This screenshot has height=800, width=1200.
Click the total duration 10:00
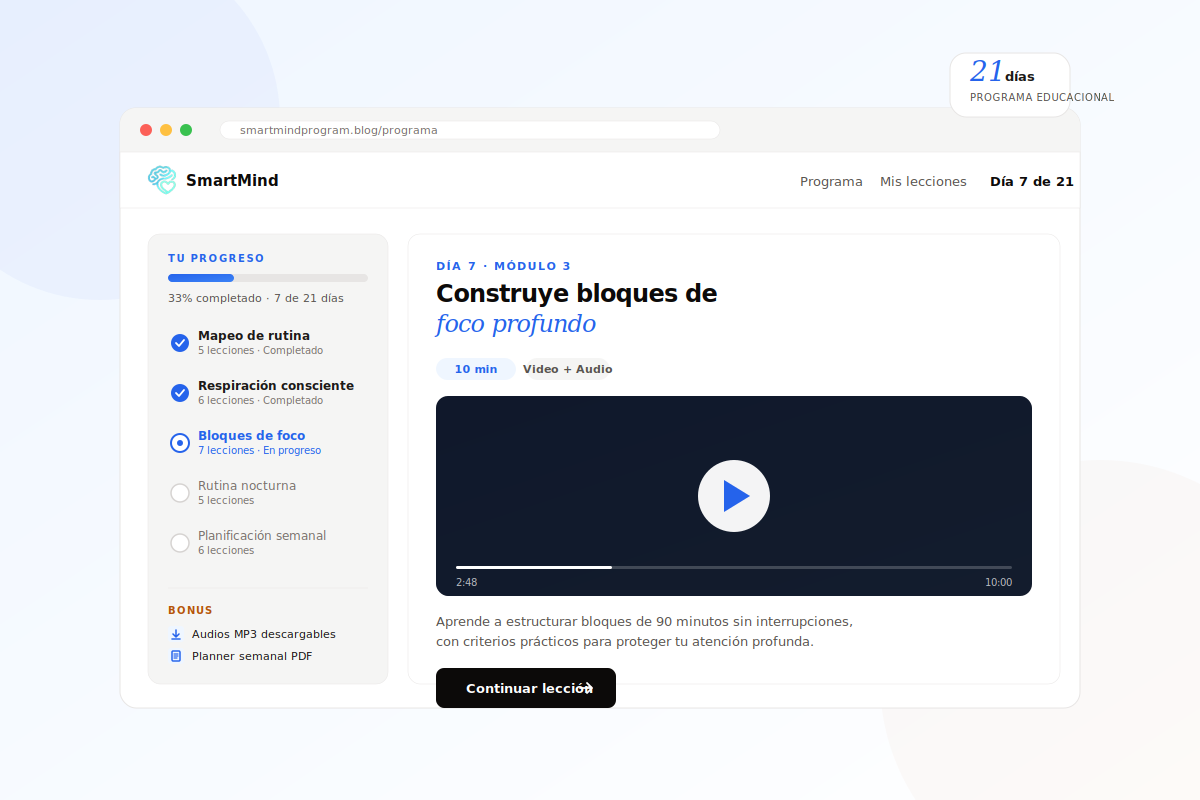[998, 582]
